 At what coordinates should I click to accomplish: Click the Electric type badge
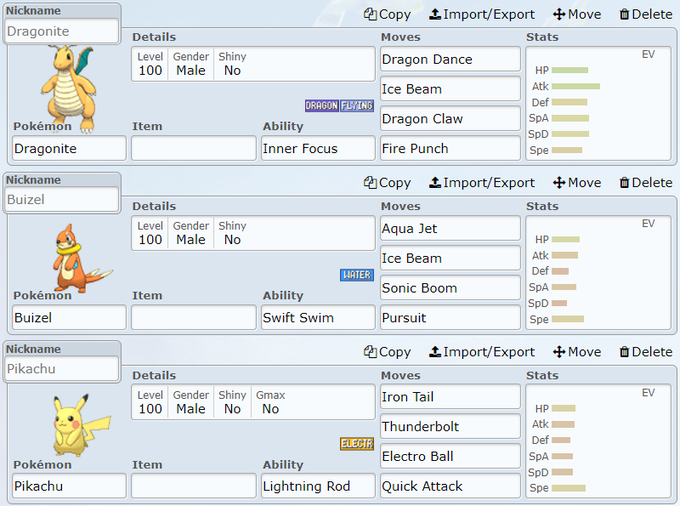coord(356,444)
